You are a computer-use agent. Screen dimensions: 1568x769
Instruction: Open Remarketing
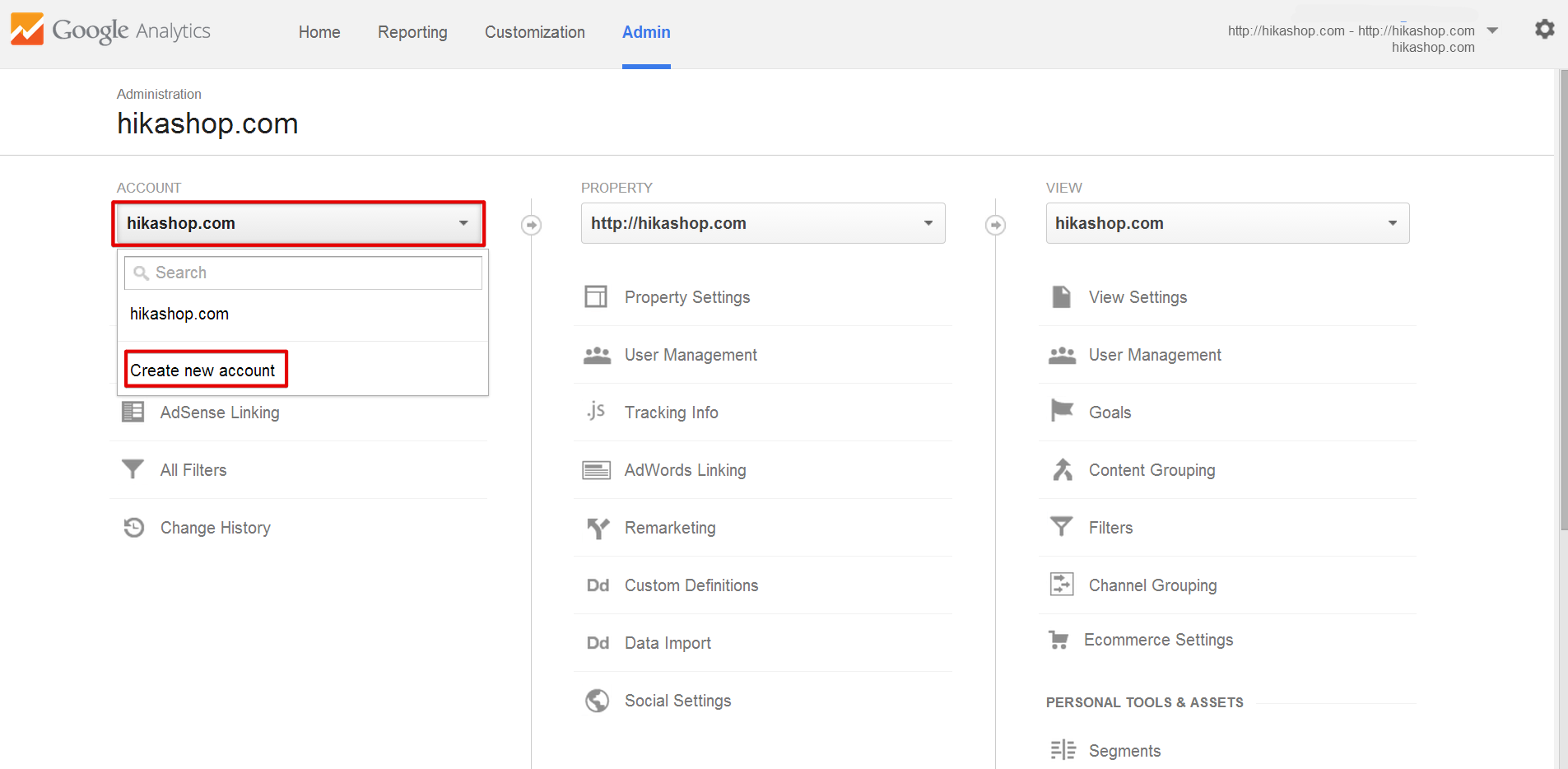[x=670, y=528]
